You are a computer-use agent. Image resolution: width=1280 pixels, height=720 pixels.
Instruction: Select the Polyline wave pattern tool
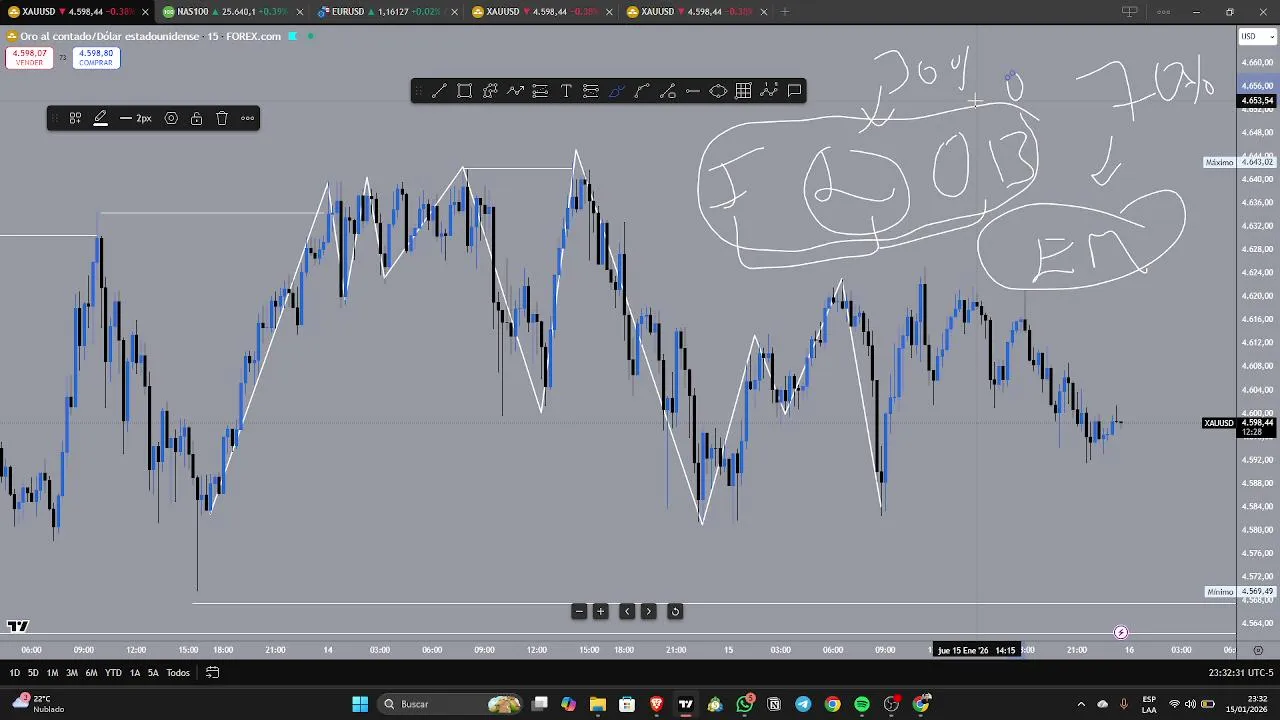(x=769, y=91)
